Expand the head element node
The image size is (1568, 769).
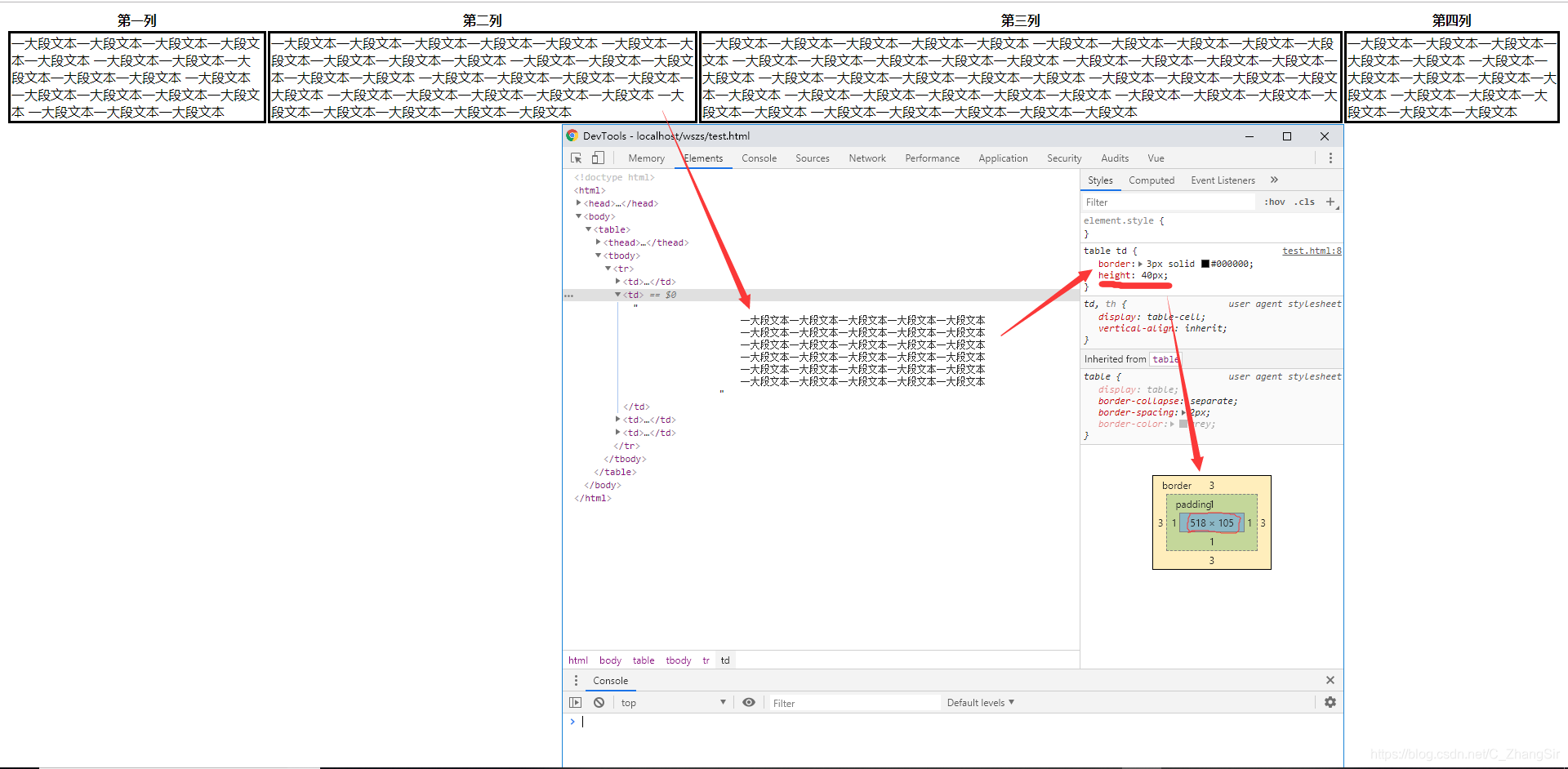(x=579, y=203)
